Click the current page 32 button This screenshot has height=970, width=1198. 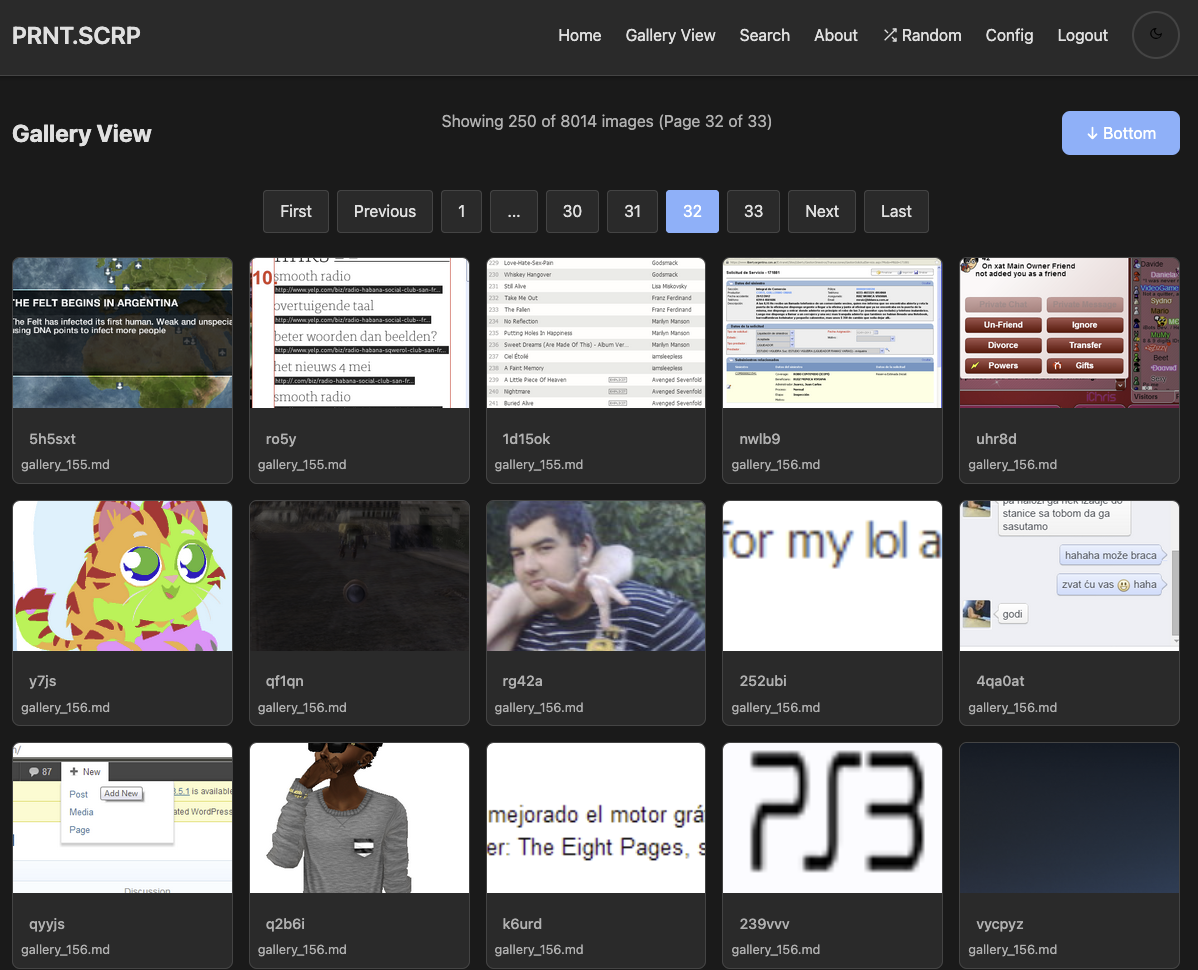tap(692, 212)
